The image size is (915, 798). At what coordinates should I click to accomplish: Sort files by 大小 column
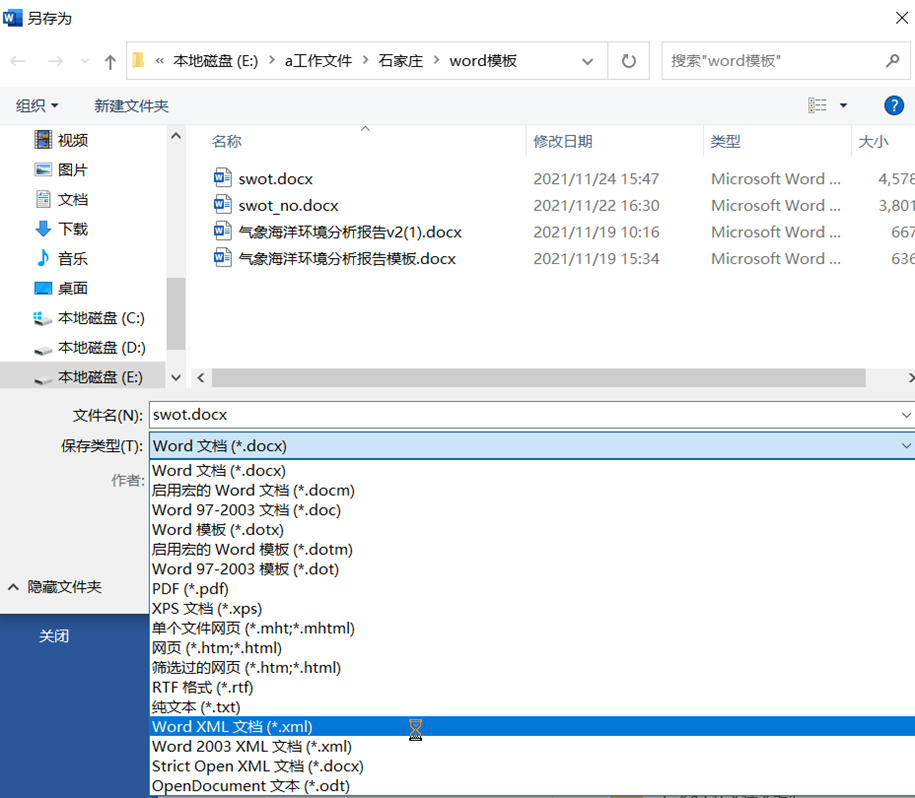(873, 141)
